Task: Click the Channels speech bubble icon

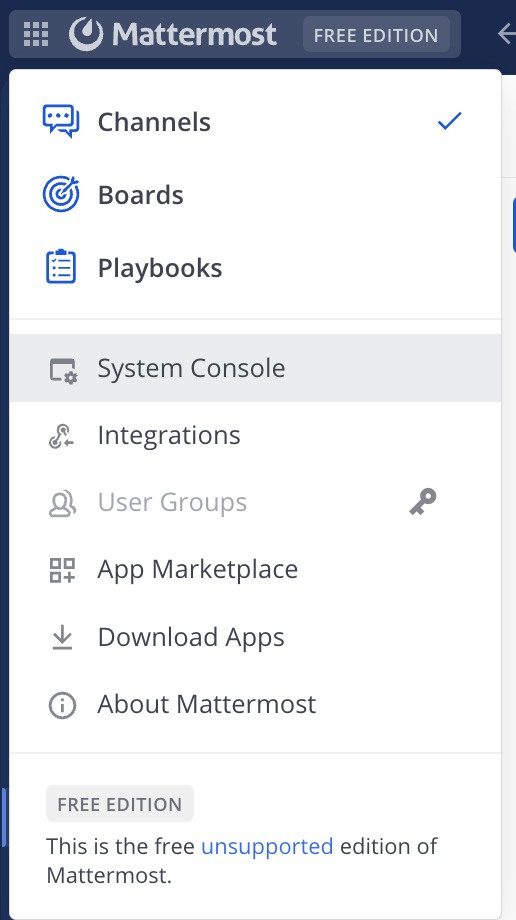Action: click(x=61, y=121)
